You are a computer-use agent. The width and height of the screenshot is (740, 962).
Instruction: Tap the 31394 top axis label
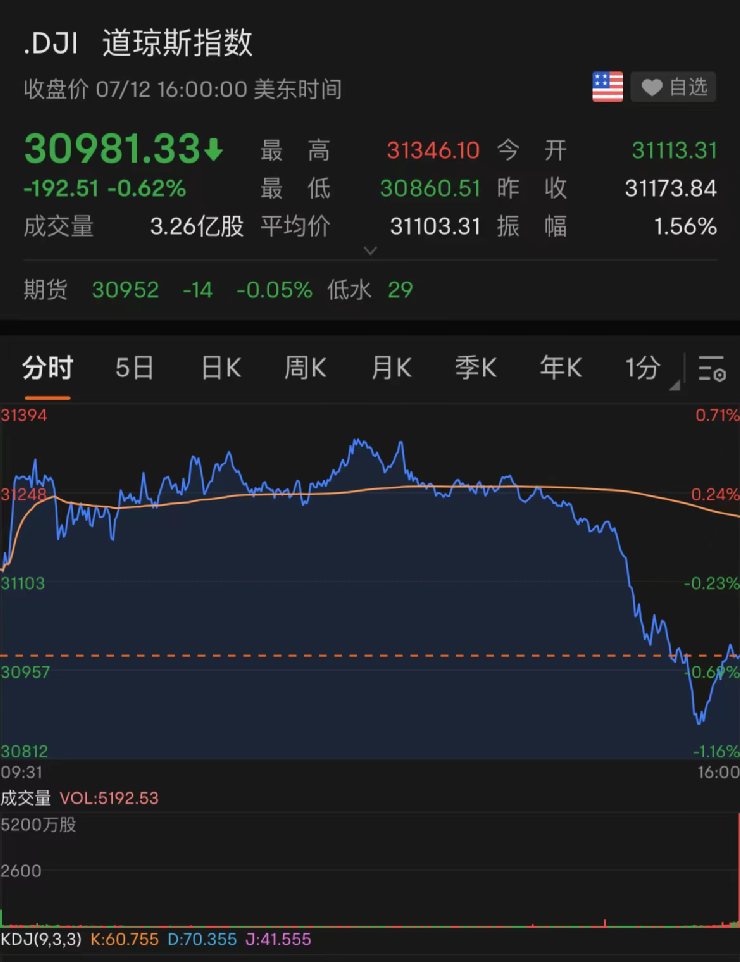[x=24, y=415]
